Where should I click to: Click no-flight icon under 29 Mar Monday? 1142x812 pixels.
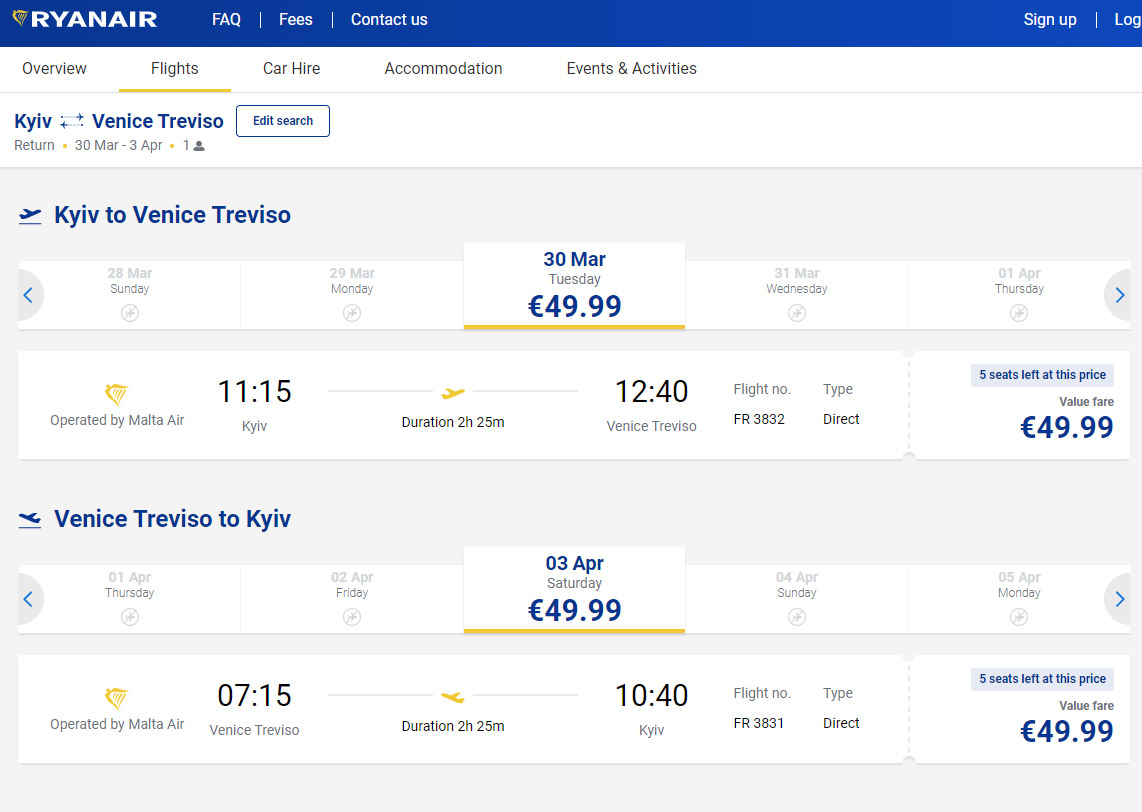pyautogui.click(x=352, y=313)
